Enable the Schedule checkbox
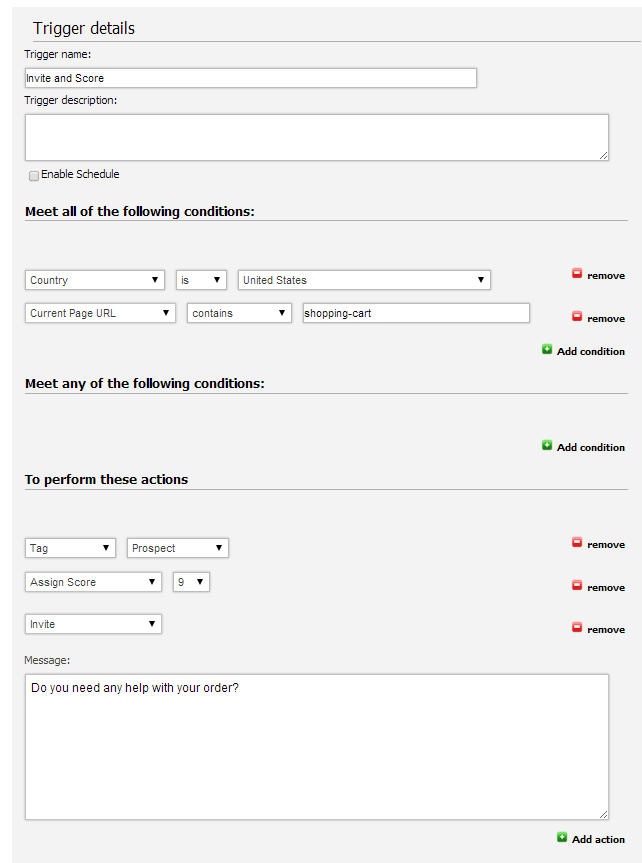Image resolution: width=642 pixels, height=863 pixels. [34, 176]
